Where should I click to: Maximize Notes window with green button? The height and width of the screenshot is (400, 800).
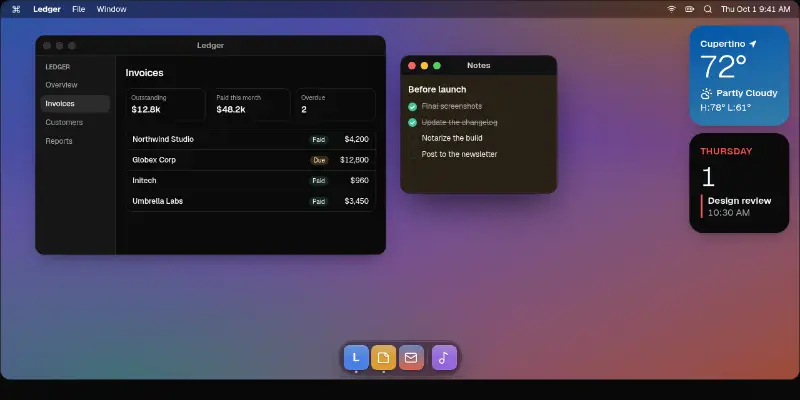point(437,66)
